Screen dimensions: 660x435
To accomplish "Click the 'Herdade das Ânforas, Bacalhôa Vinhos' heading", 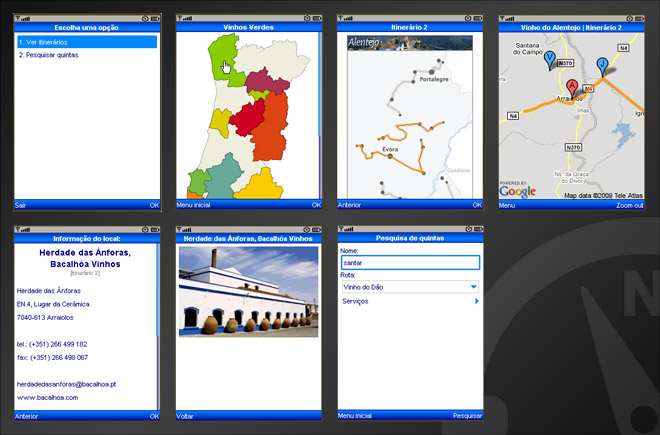I will (x=85, y=258).
